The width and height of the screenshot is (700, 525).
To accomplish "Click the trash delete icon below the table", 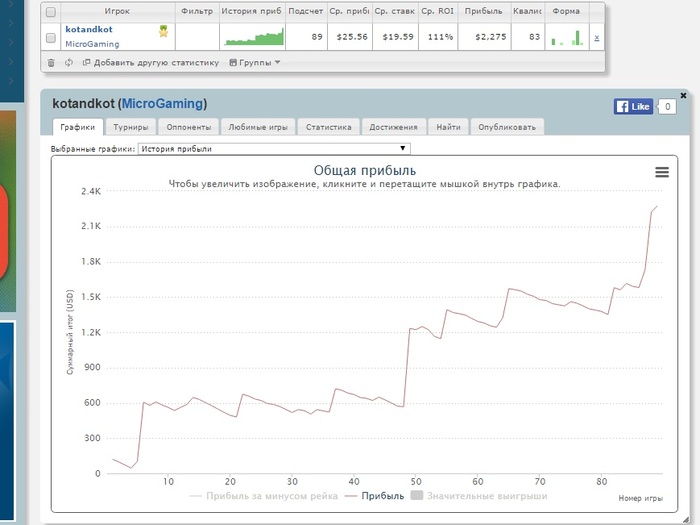I will 51,63.
